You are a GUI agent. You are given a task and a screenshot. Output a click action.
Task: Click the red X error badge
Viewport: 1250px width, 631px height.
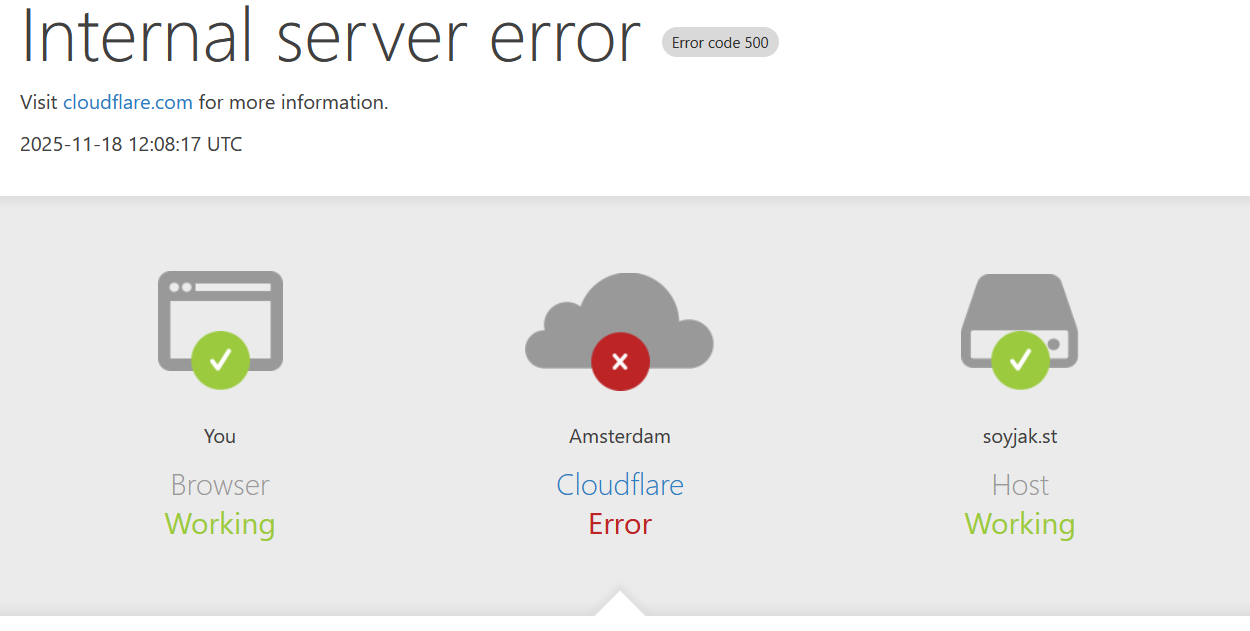[x=620, y=361]
